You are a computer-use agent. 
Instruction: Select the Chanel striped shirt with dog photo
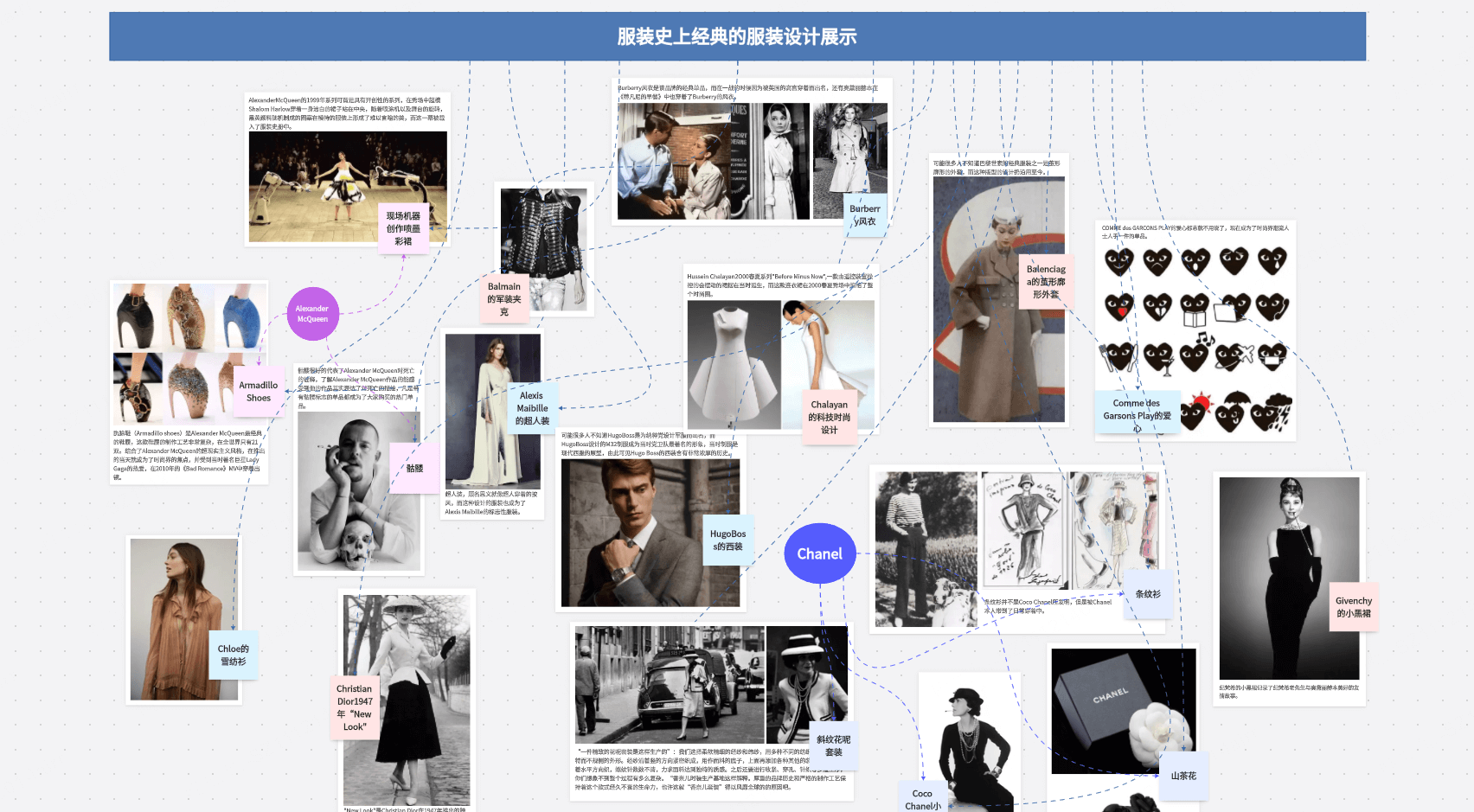[926, 549]
